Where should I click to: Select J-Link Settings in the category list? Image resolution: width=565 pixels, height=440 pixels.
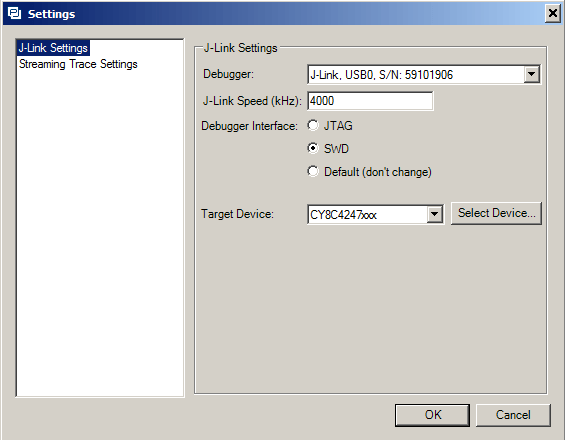[x=53, y=48]
